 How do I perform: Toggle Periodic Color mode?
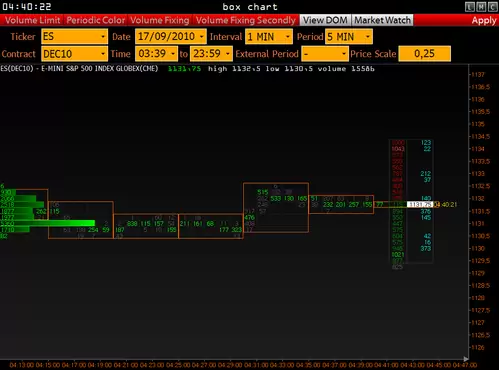[95, 20]
